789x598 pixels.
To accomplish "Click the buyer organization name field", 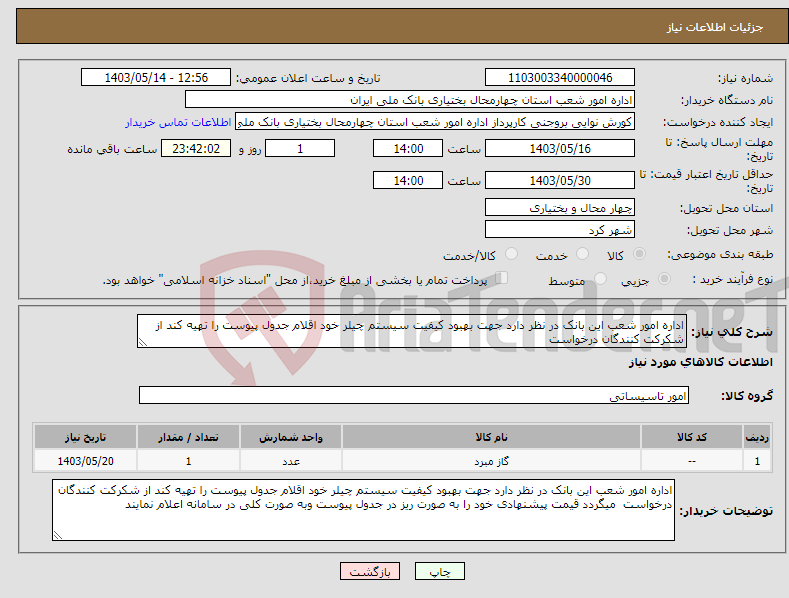I will 410,100.
